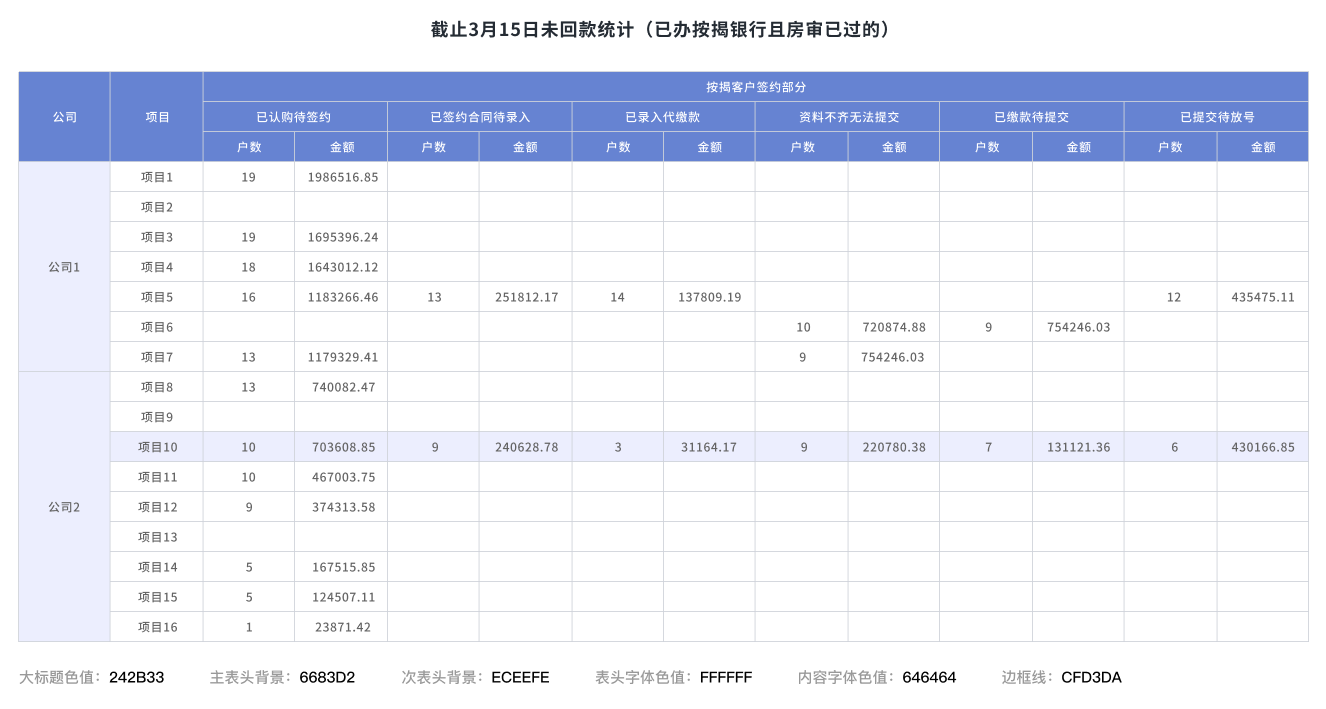Click the 项目7 row label
Screen dimensions: 1326x709
[x=157, y=357]
